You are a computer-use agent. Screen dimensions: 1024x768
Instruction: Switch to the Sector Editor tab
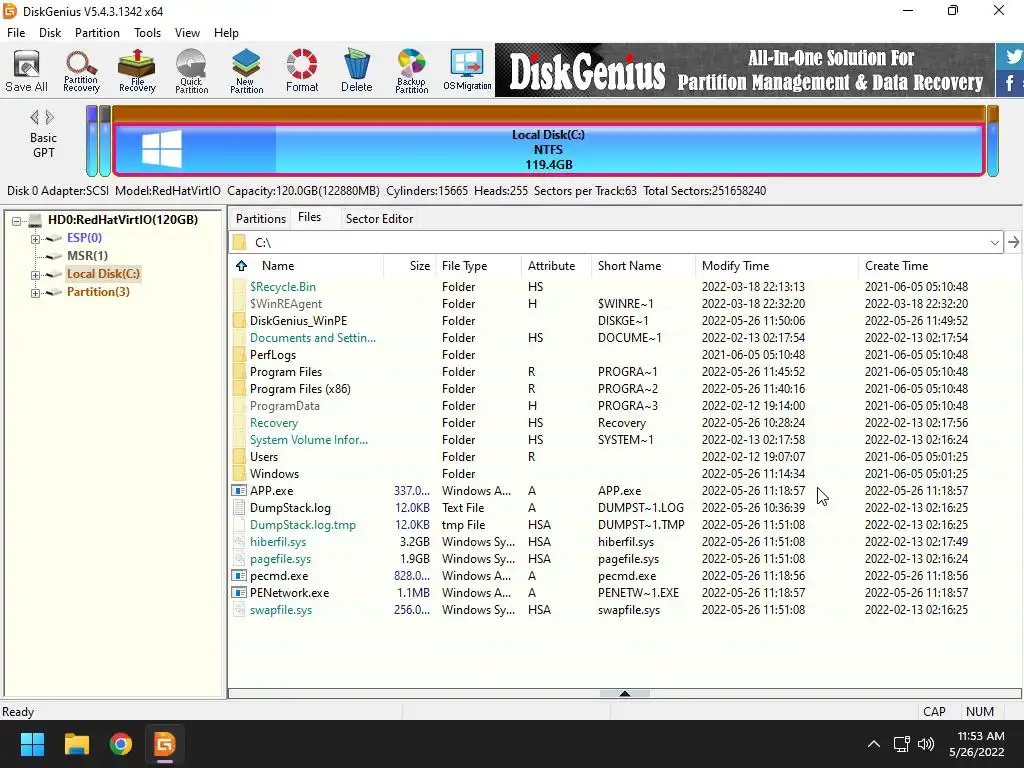[x=379, y=219]
